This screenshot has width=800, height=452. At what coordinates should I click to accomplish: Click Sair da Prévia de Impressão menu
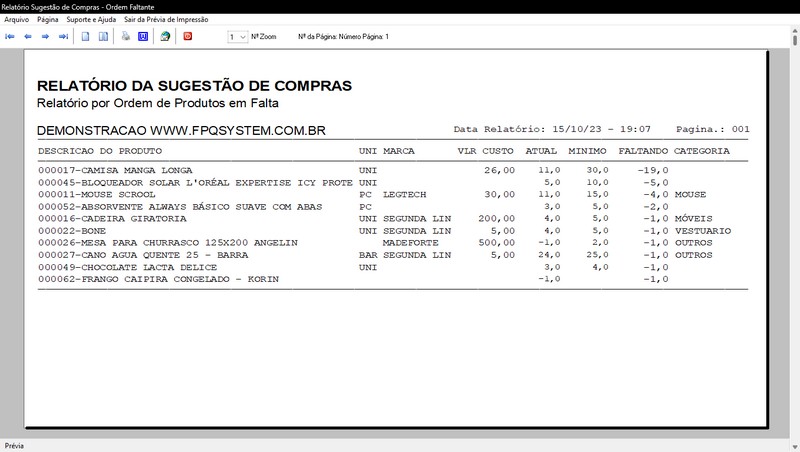coord(166,19)
